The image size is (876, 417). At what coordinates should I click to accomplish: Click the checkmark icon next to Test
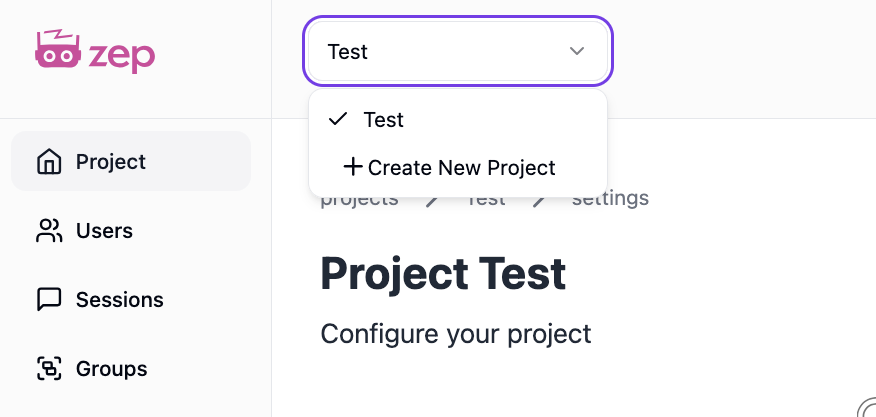pyautogui.click(x=338, y=119)
